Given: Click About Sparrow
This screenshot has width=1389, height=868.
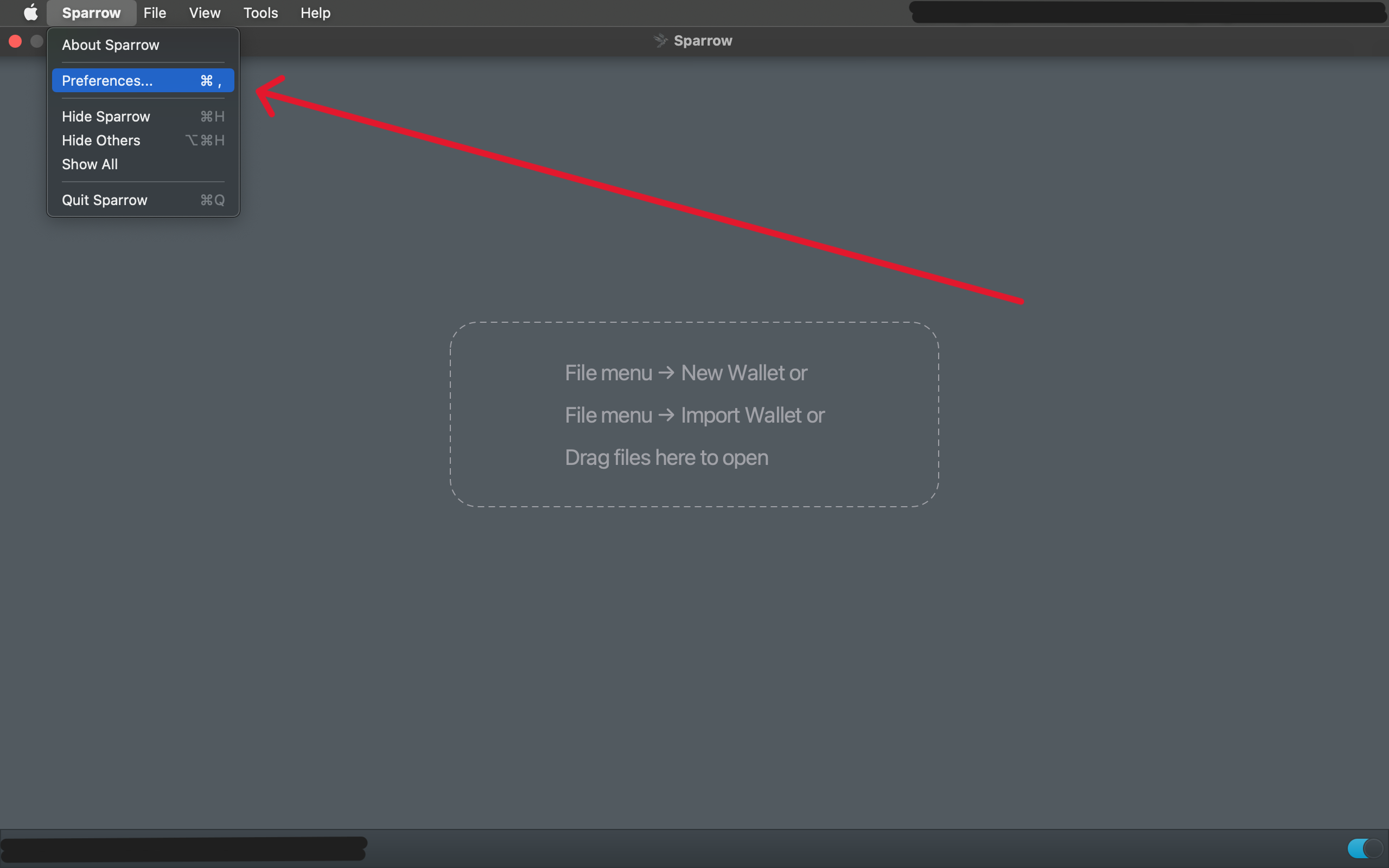Looking at the screenshot, I should [110, 45].
